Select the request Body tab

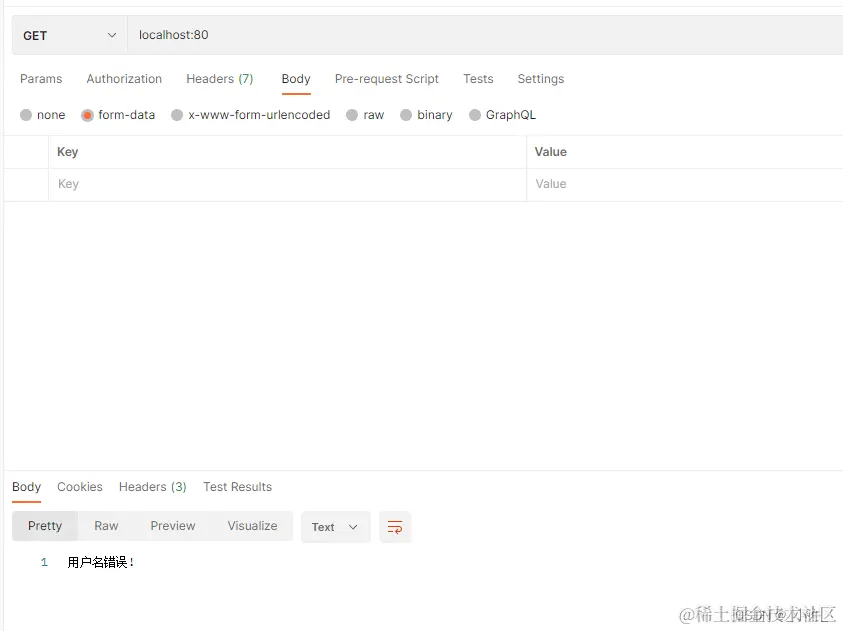pos(296,79)
